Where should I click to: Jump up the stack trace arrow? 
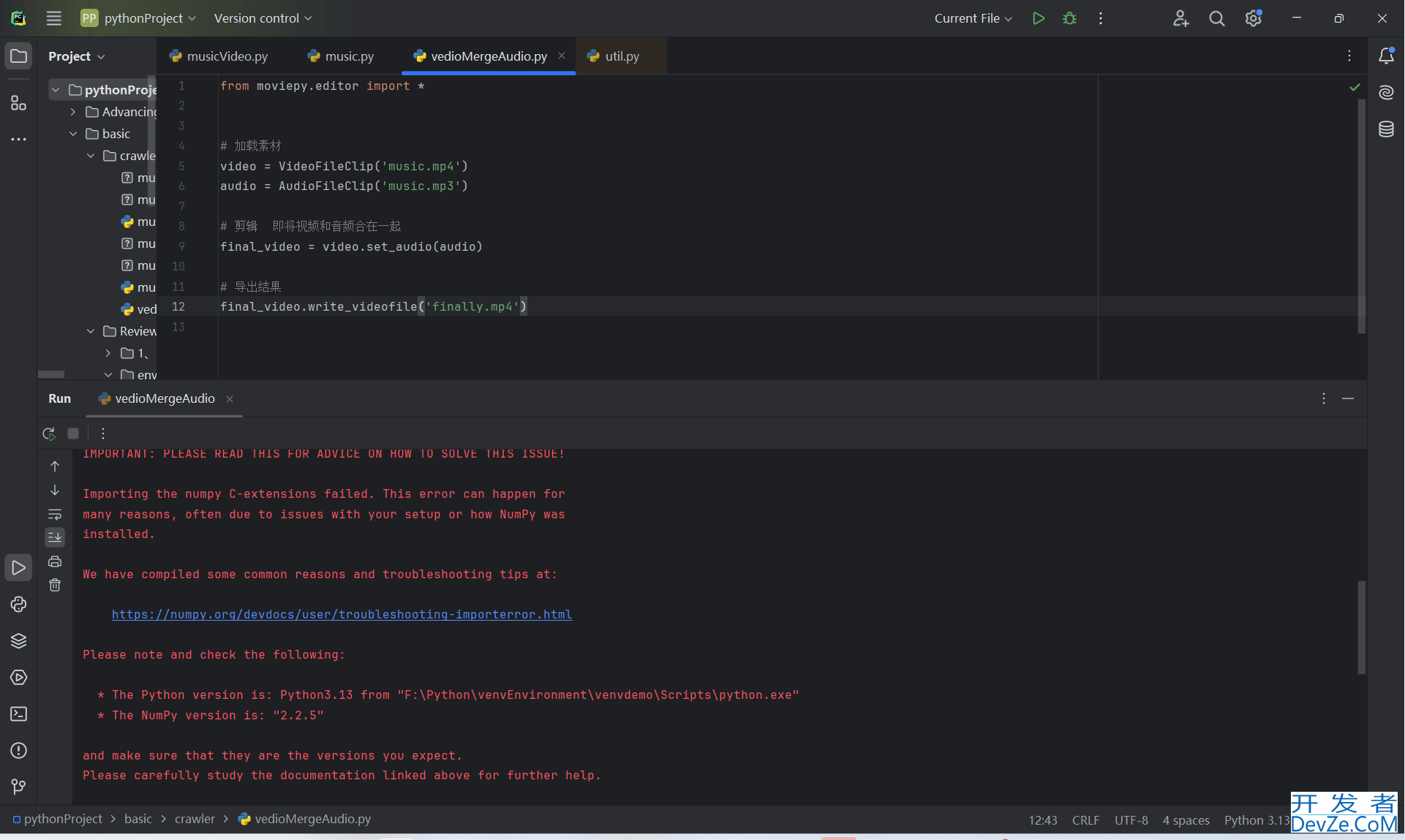pyautogui.click(x=55, y=466)
